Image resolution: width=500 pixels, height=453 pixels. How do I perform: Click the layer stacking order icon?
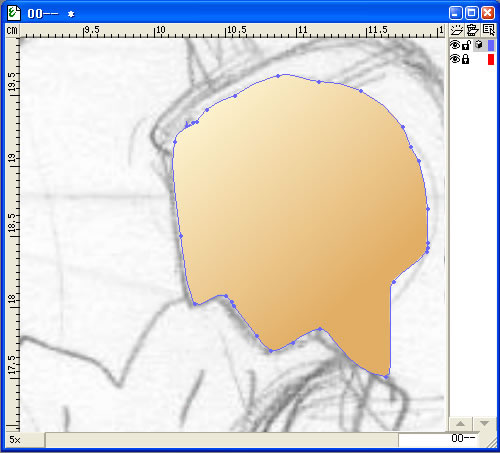coord(472,31)
